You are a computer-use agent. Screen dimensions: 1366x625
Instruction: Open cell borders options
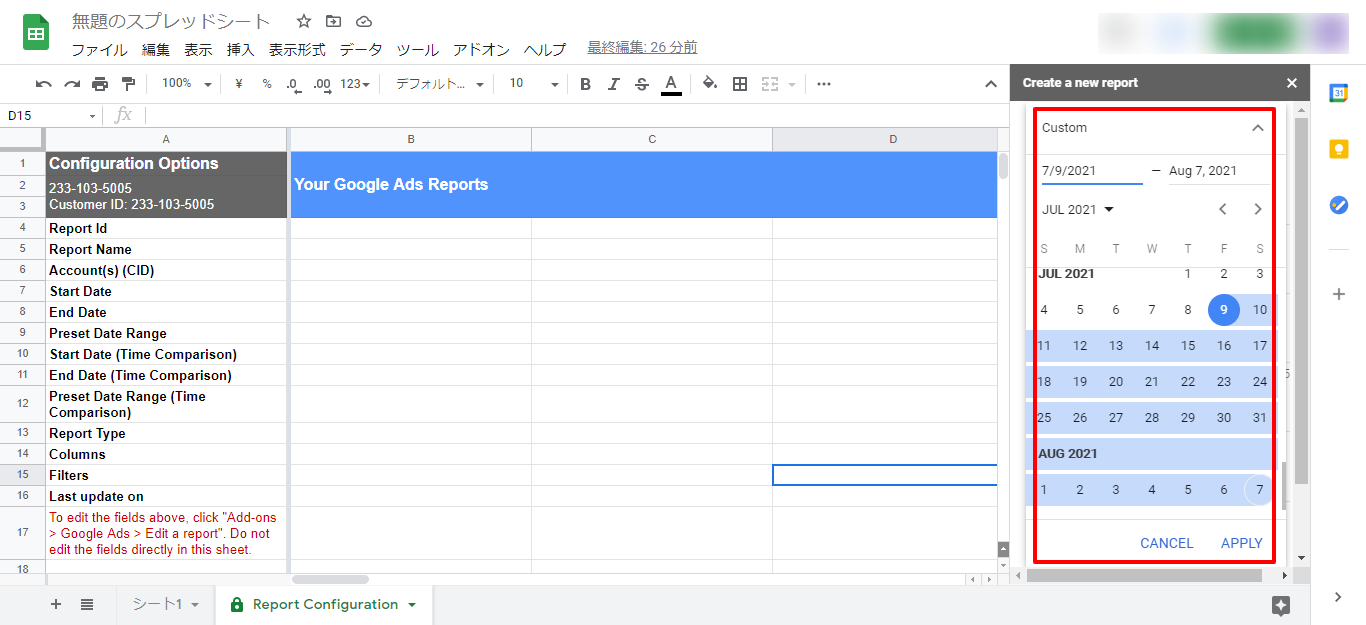point(740,84)
